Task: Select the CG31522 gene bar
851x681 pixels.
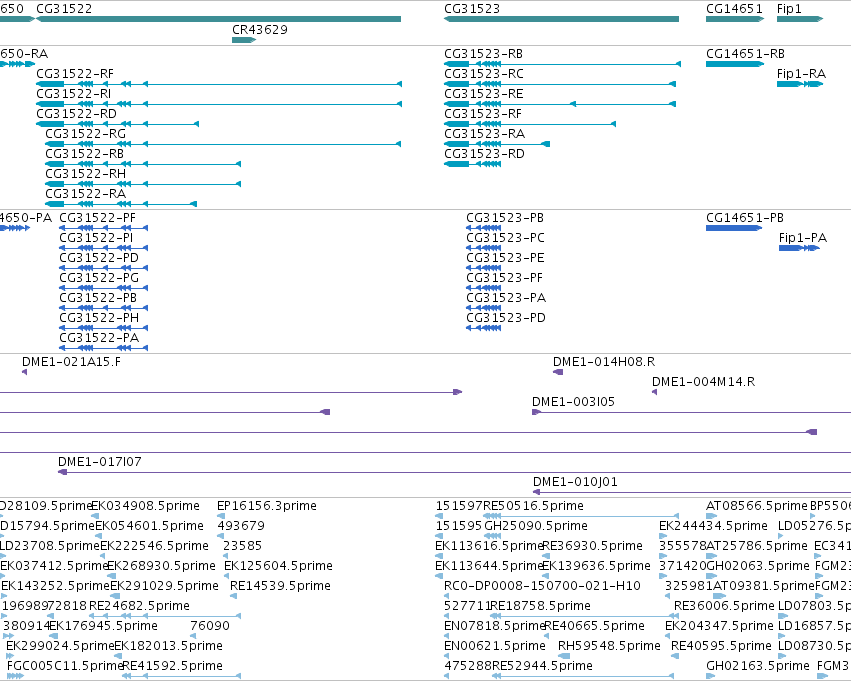Action: (x=218, y=19)
